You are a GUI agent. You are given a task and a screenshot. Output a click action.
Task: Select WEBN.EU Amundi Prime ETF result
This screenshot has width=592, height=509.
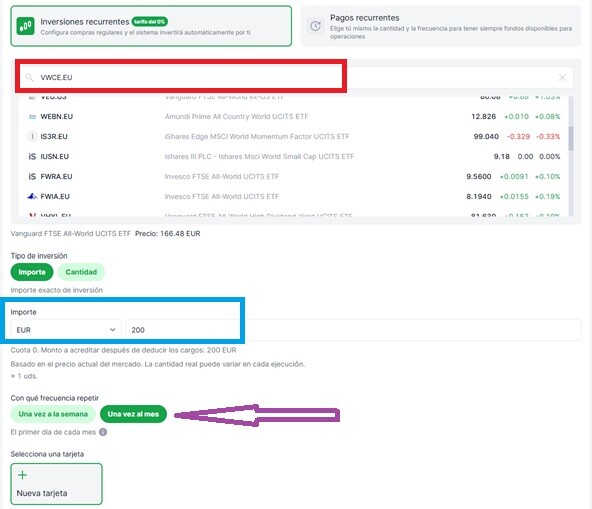point(294,117)
